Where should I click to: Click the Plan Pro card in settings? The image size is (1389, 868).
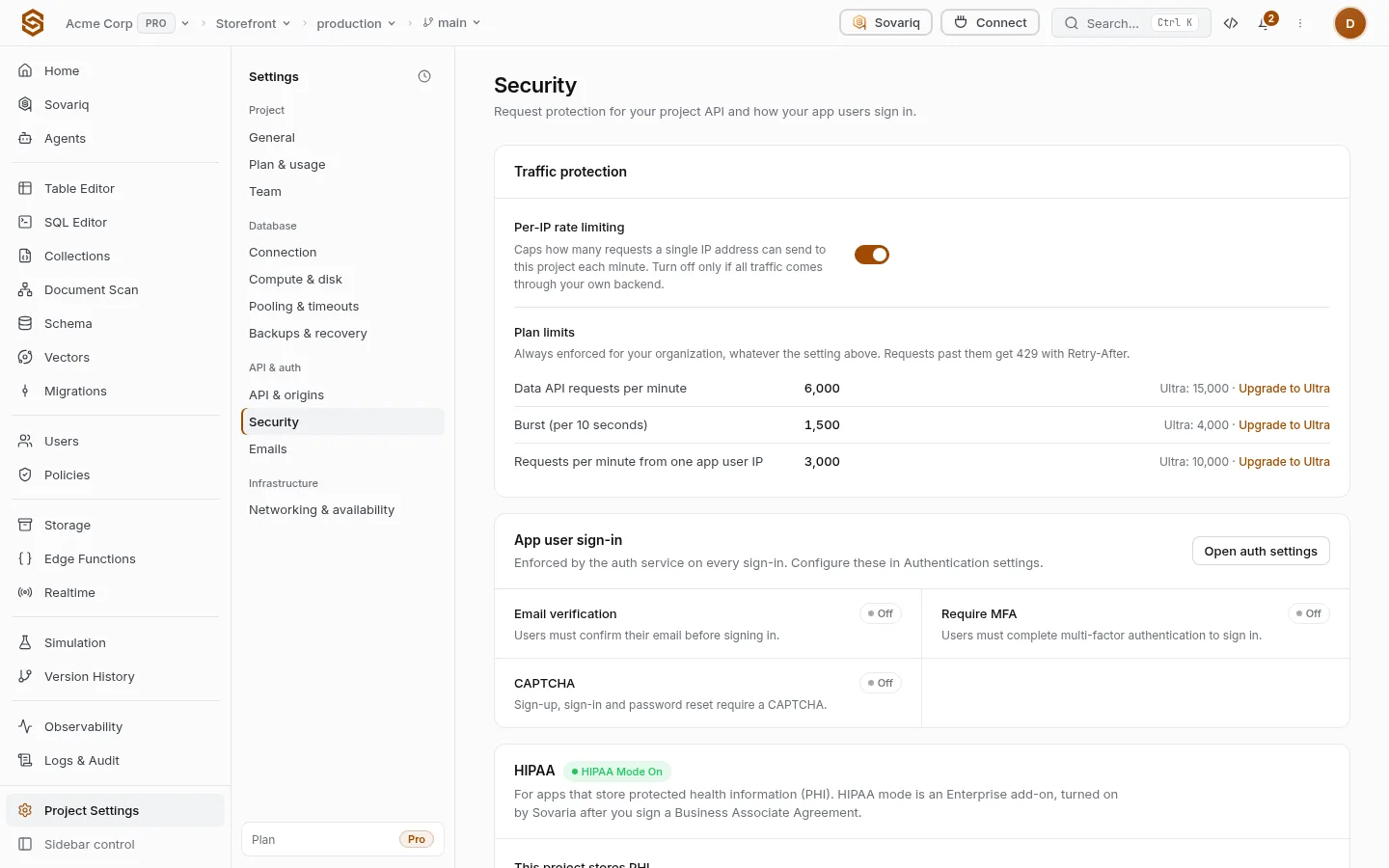342,839
